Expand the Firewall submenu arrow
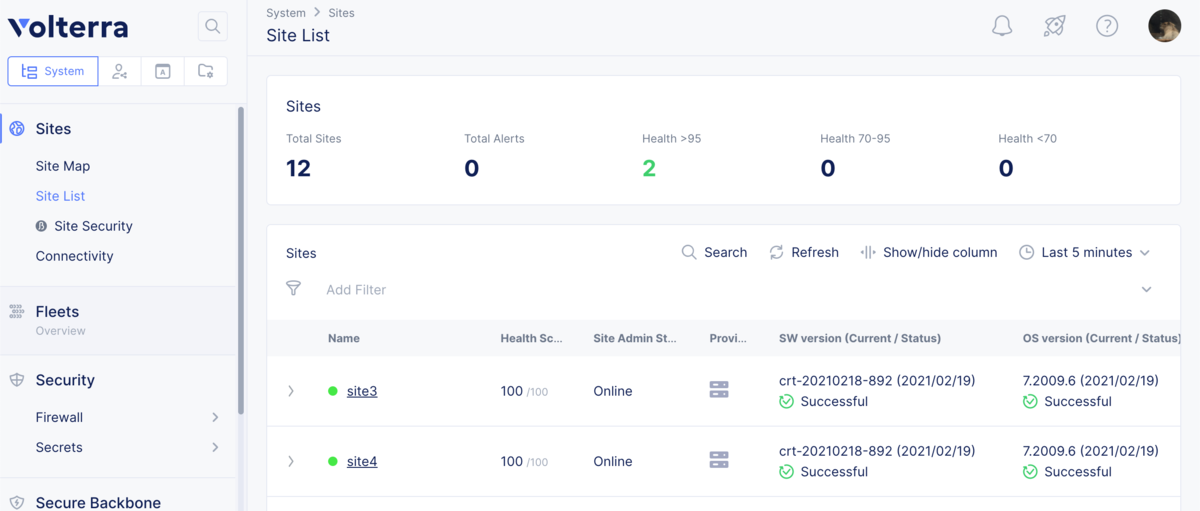 [x=215, y=417]
